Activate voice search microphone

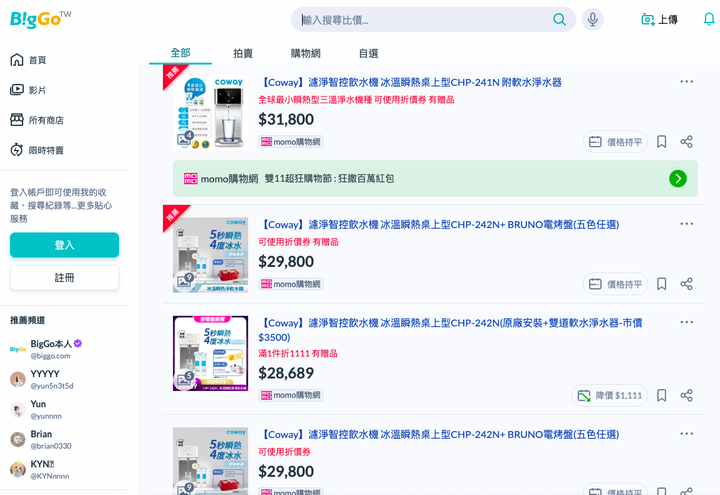click(592, 19)
